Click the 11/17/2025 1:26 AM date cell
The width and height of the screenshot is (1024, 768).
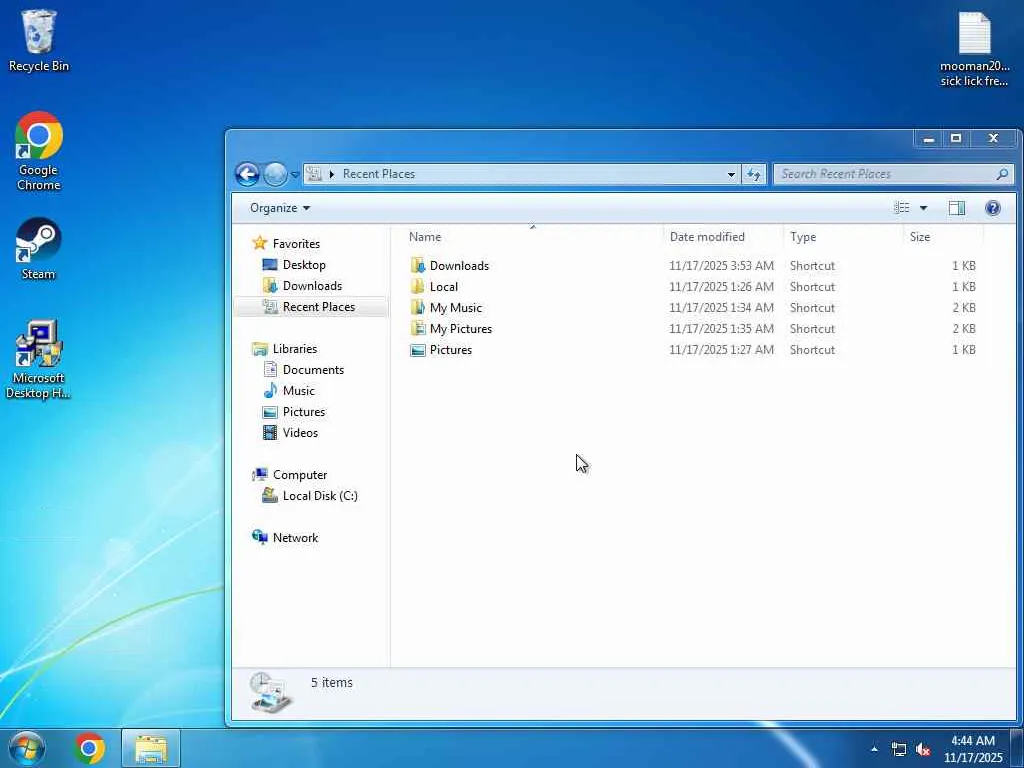721,287
